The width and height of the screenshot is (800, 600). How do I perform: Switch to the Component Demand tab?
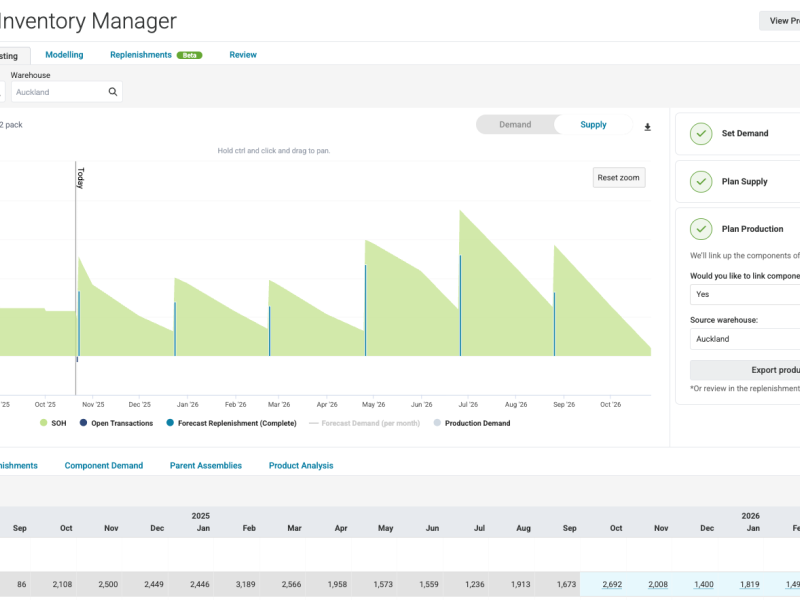(x=104, y=466)
